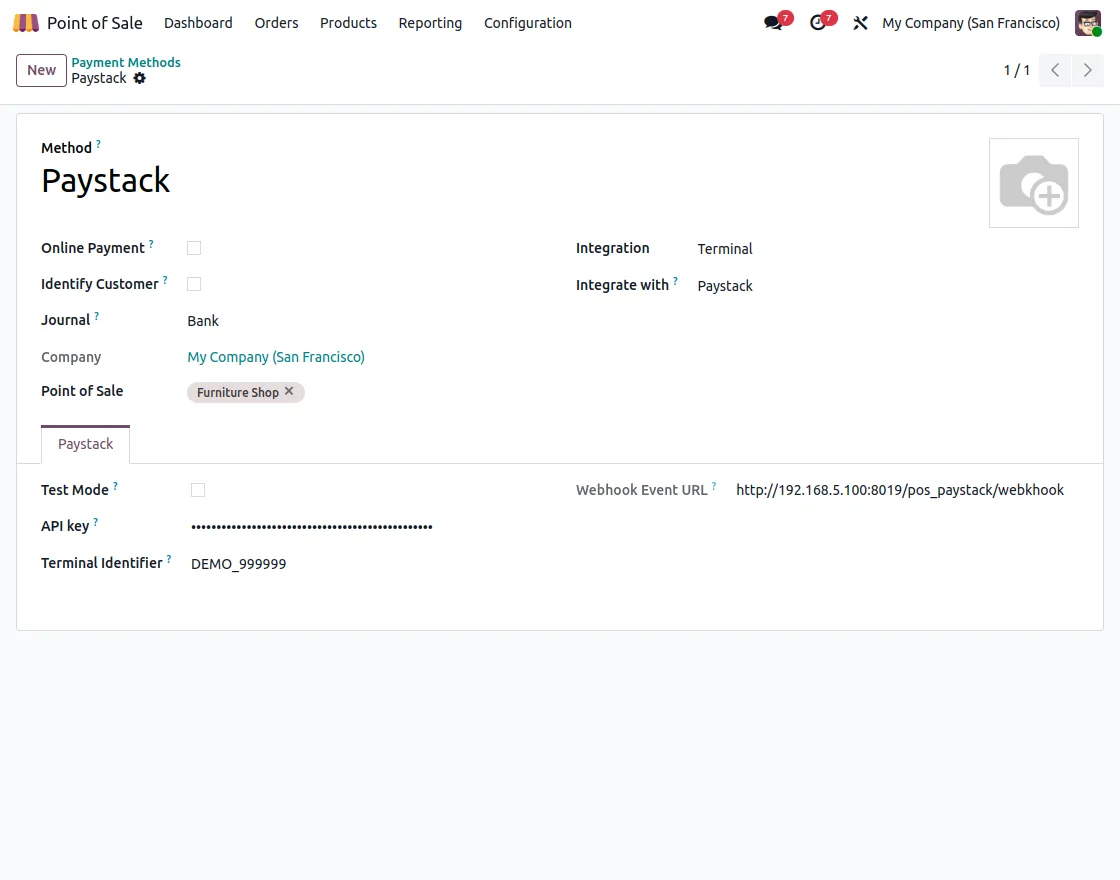The image size is (1120, 880).
Task: Show the Terminal Identifier help question mark
Action: click(x=169, y=559)
